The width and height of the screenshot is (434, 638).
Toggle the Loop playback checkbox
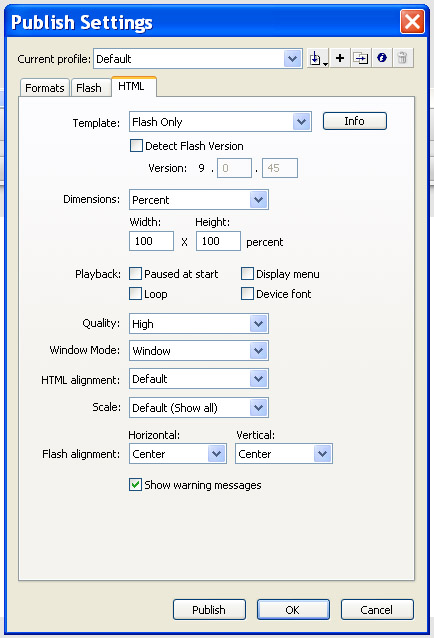pyautogui.click(x=135, y=294)
